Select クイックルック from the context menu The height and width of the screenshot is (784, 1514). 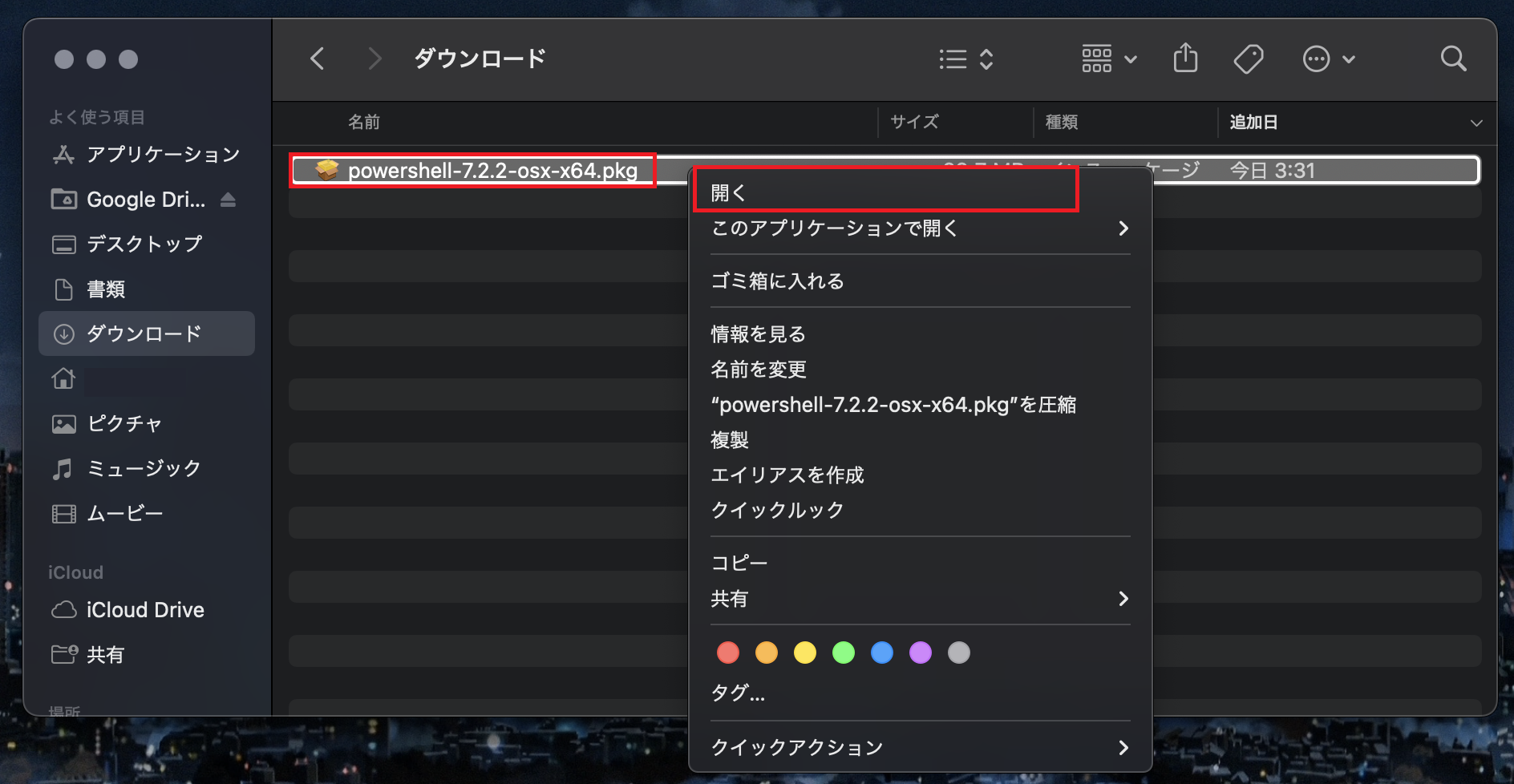[777, 509]
